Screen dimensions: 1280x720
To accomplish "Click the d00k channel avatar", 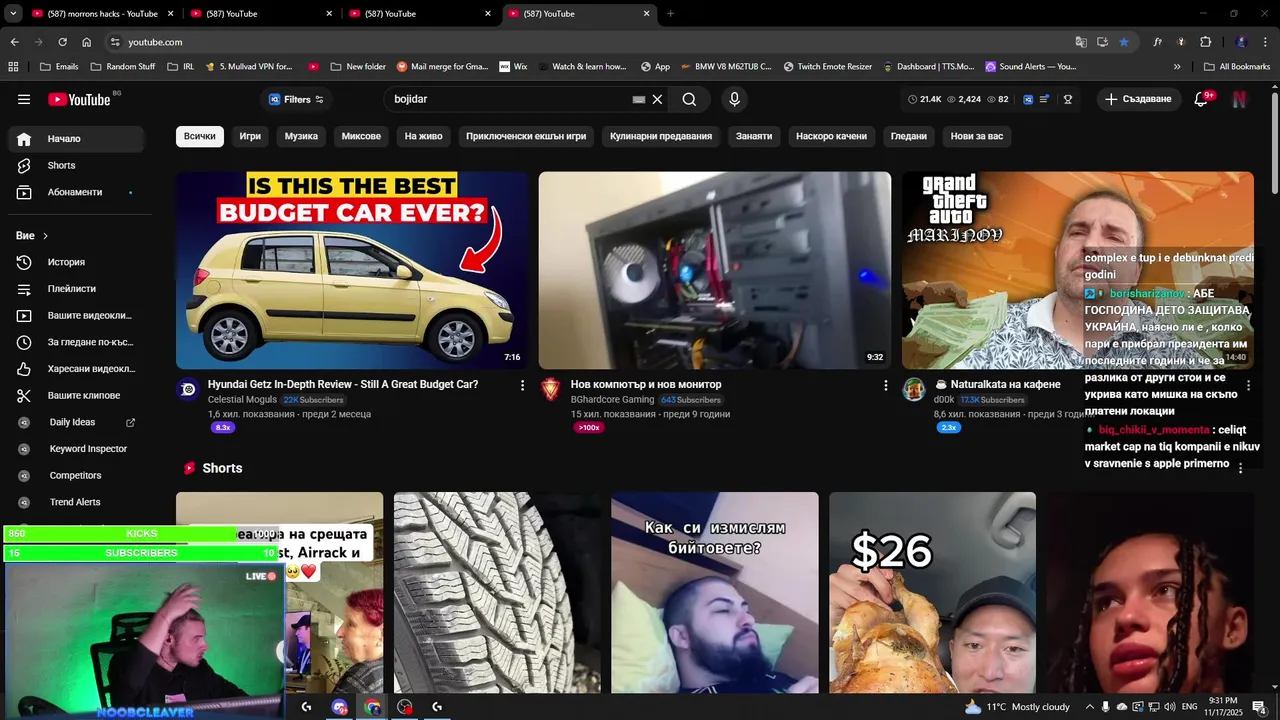I will [914, 390].
